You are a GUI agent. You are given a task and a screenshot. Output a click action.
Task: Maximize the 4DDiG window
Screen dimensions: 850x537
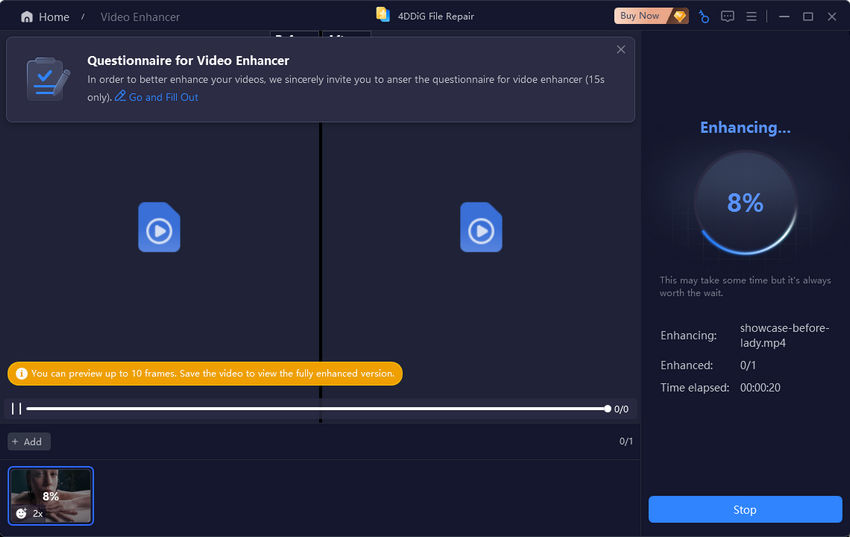[x=808, y=17]
